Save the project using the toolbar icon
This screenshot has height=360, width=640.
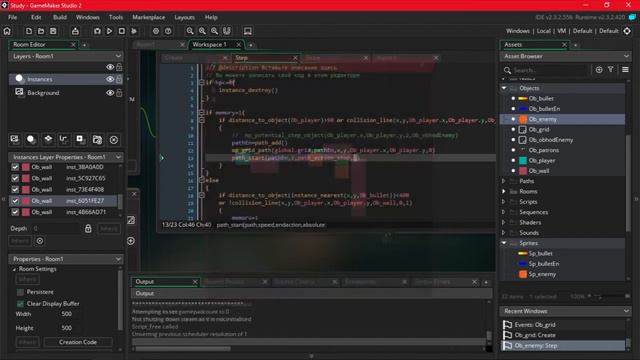point(53,31)
